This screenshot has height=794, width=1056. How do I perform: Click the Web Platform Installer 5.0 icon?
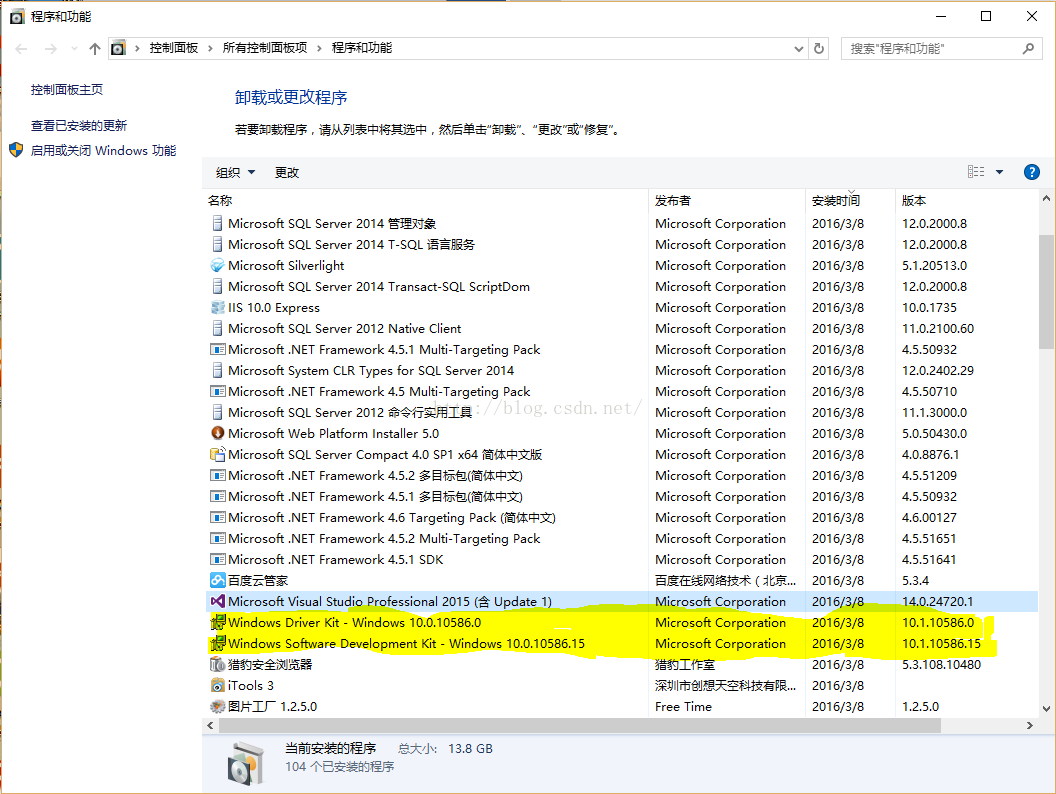(218, 434)
